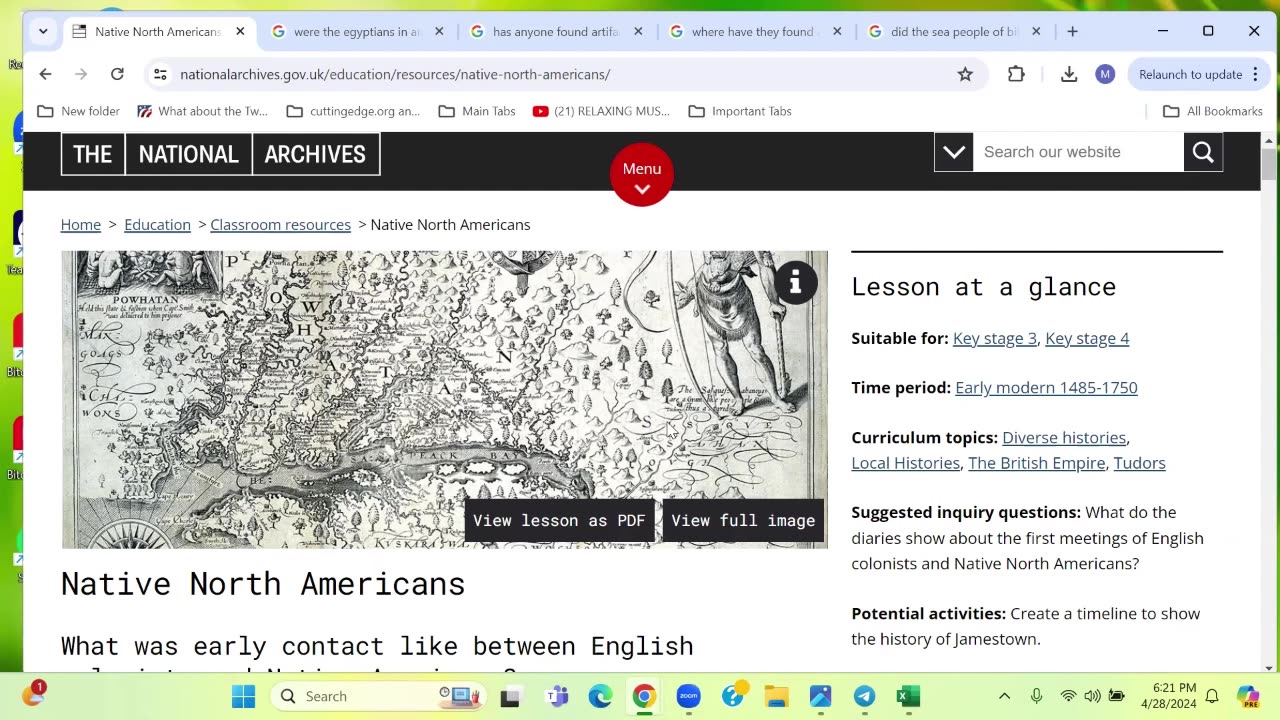Switch to the 'were the egyptians' tab
1280x720 pixels.
[347, 31]
